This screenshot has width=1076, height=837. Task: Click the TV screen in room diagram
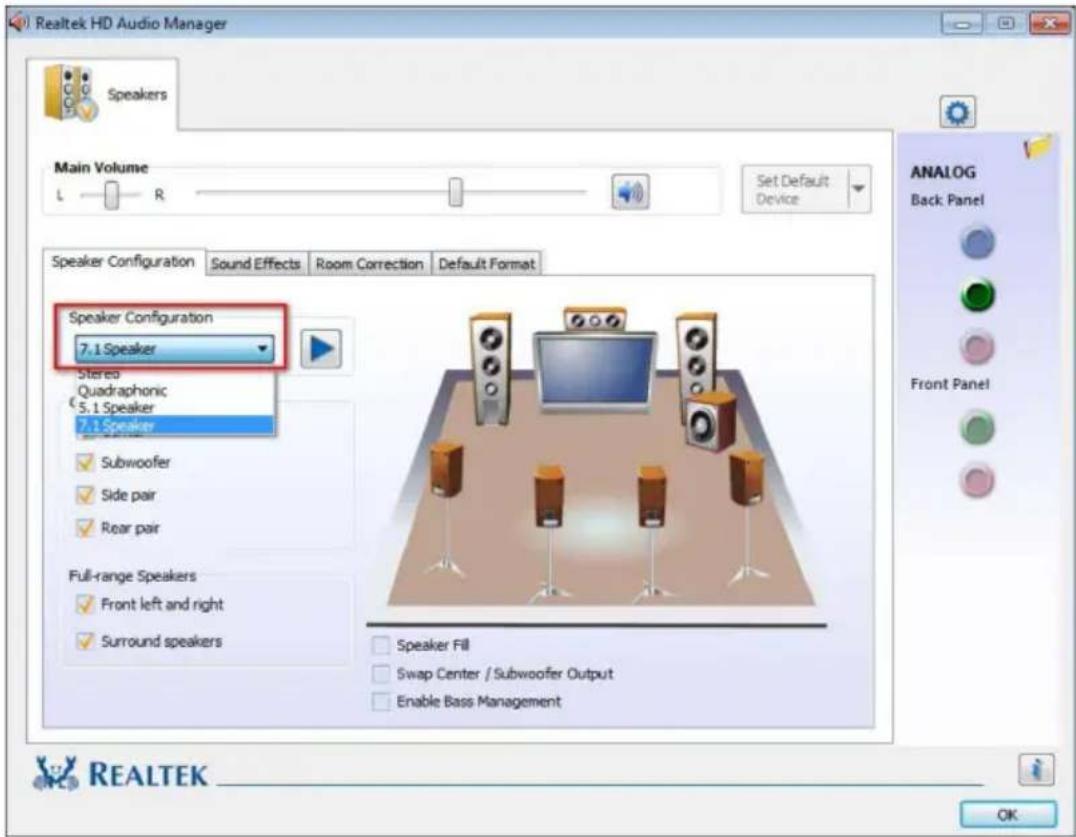click(596, 370)
